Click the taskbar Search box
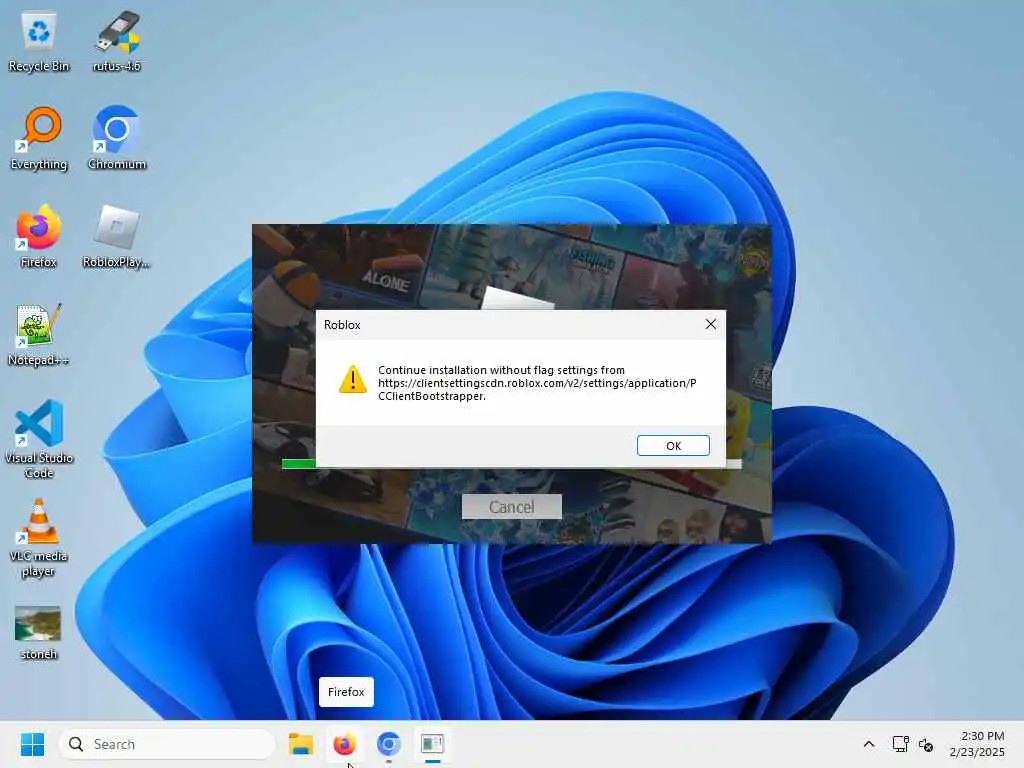 (167, 744)
